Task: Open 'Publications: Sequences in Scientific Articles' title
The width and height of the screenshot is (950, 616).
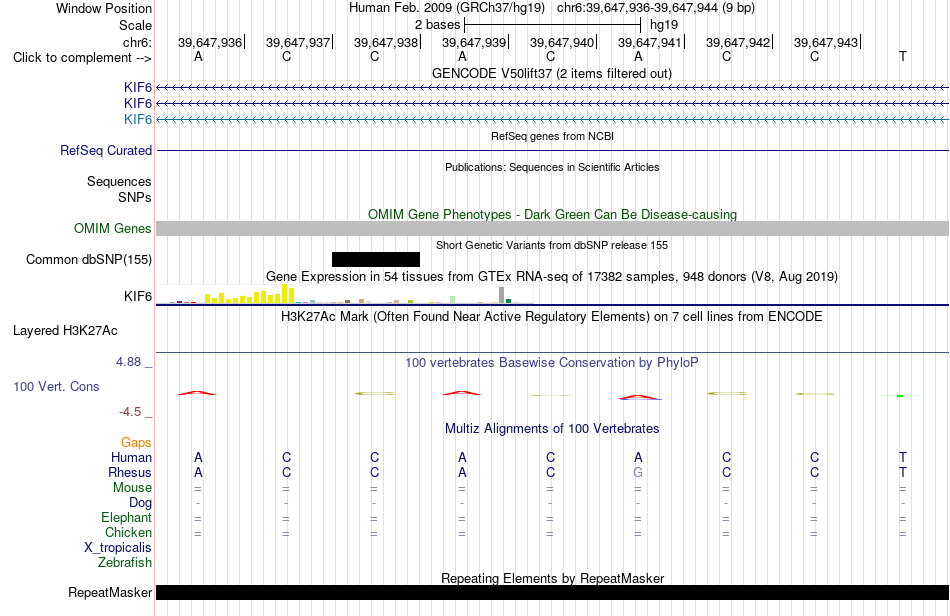Action: 552,167
